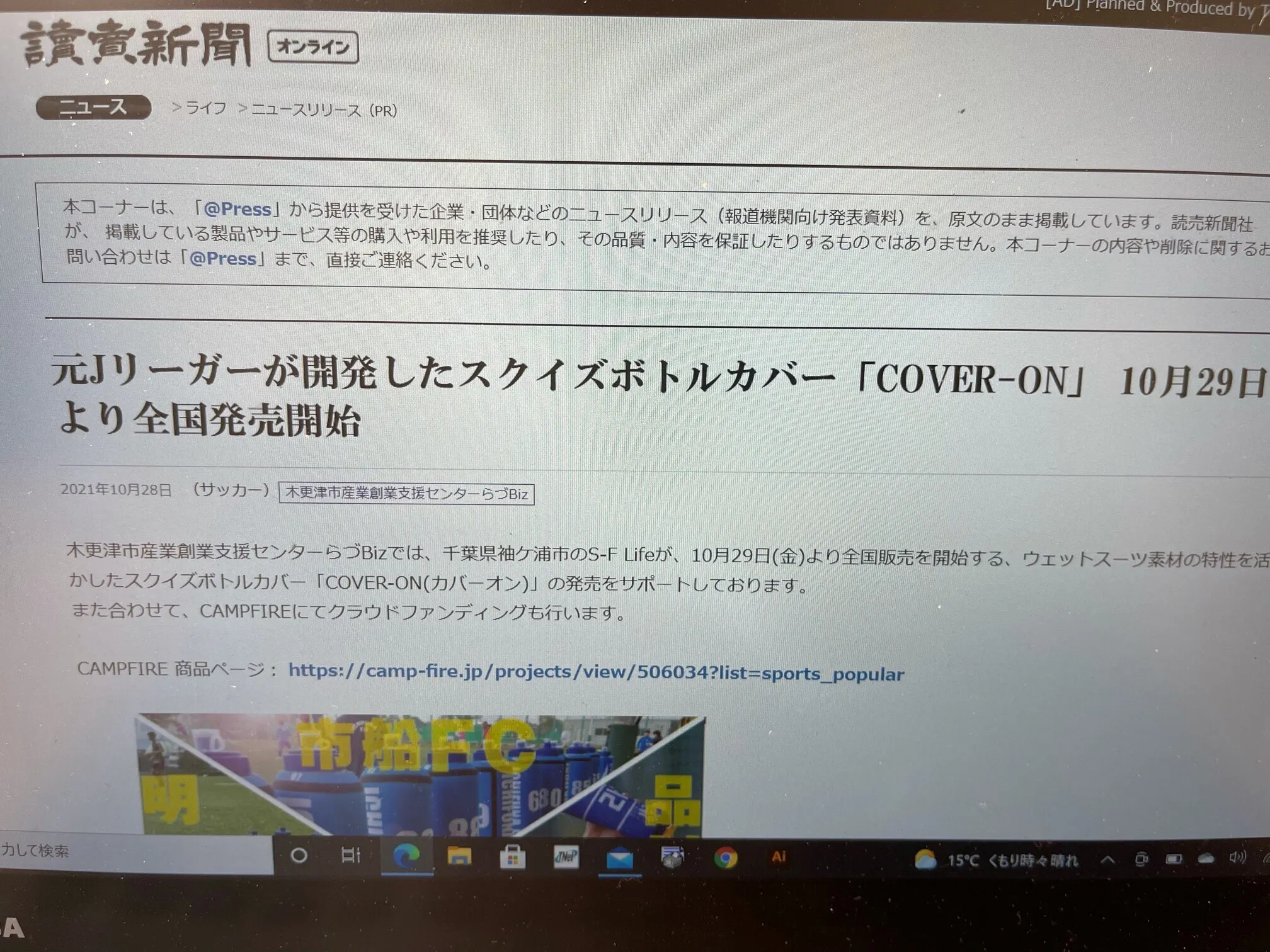Click the Cortana circle icon in taskbar
Screen dimensions: 1270x952
[299, 855]
